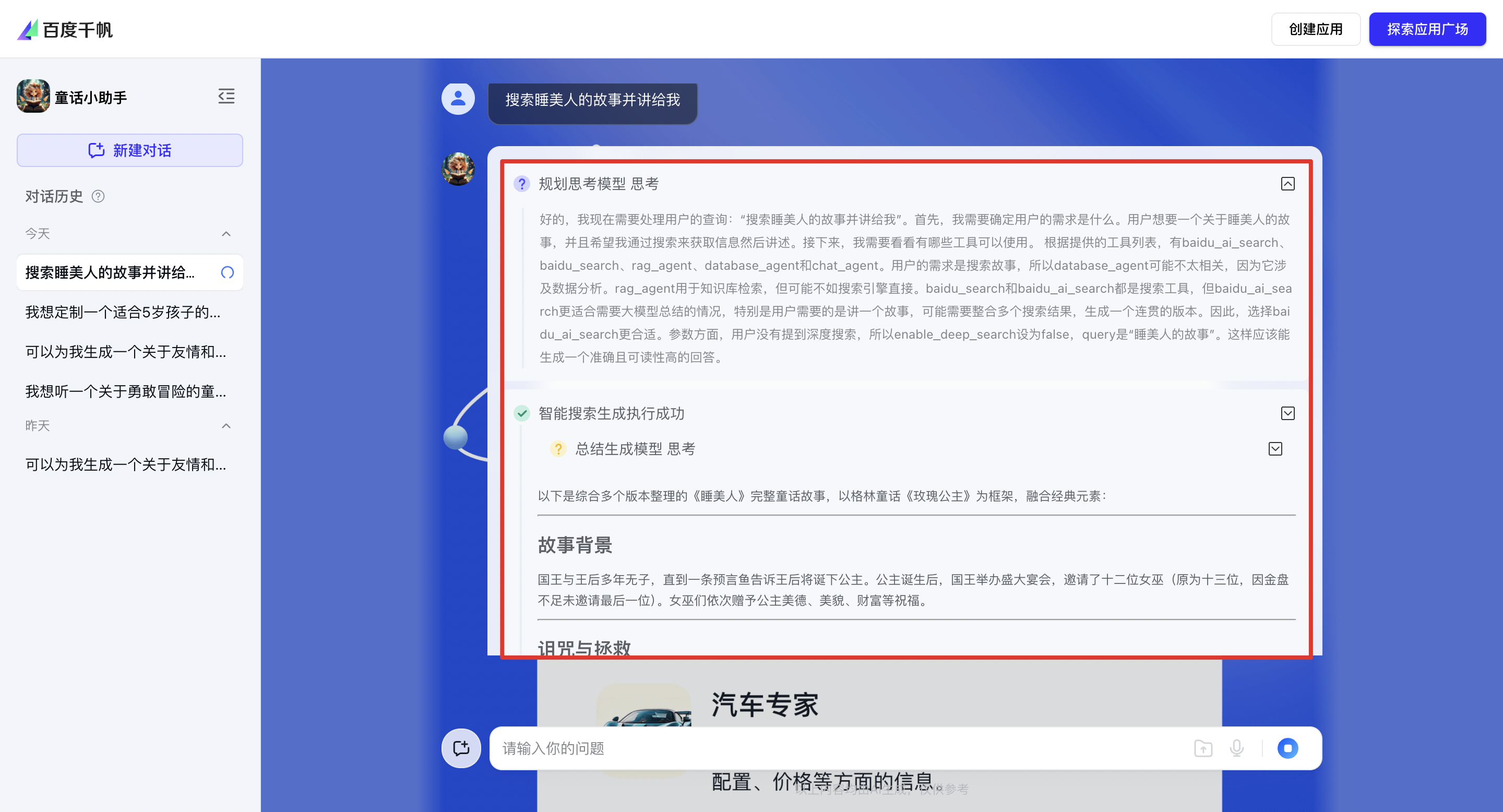Stop generation with the blue stop button

coord(1287,748)
